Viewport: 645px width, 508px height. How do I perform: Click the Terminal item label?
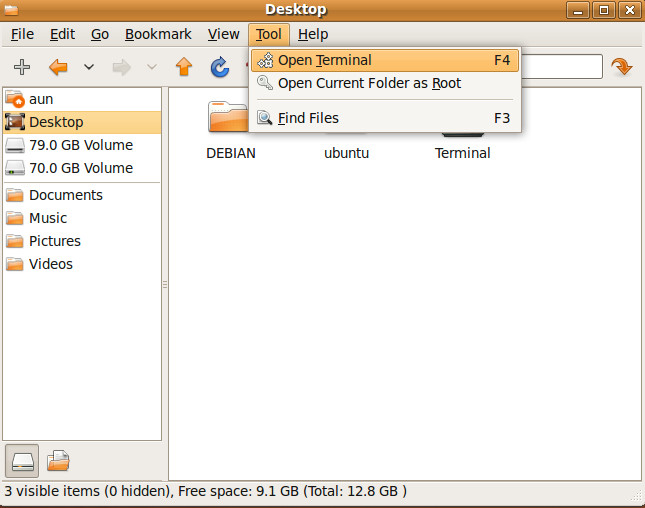click(463, 153)
